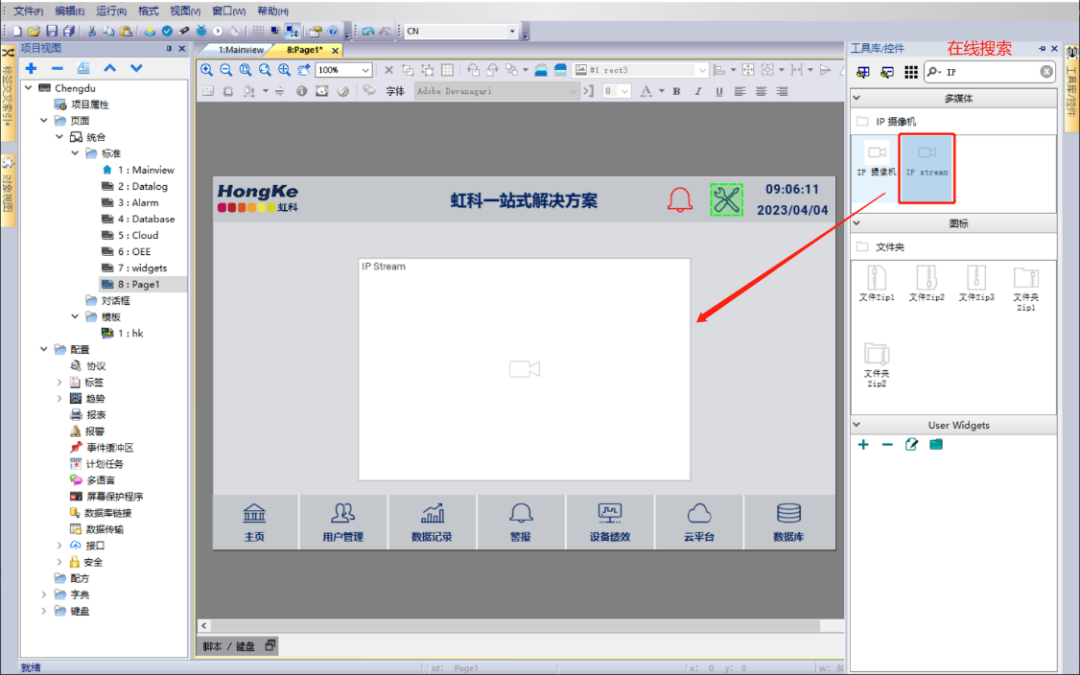Open the 编辑(E) menu

70,11
